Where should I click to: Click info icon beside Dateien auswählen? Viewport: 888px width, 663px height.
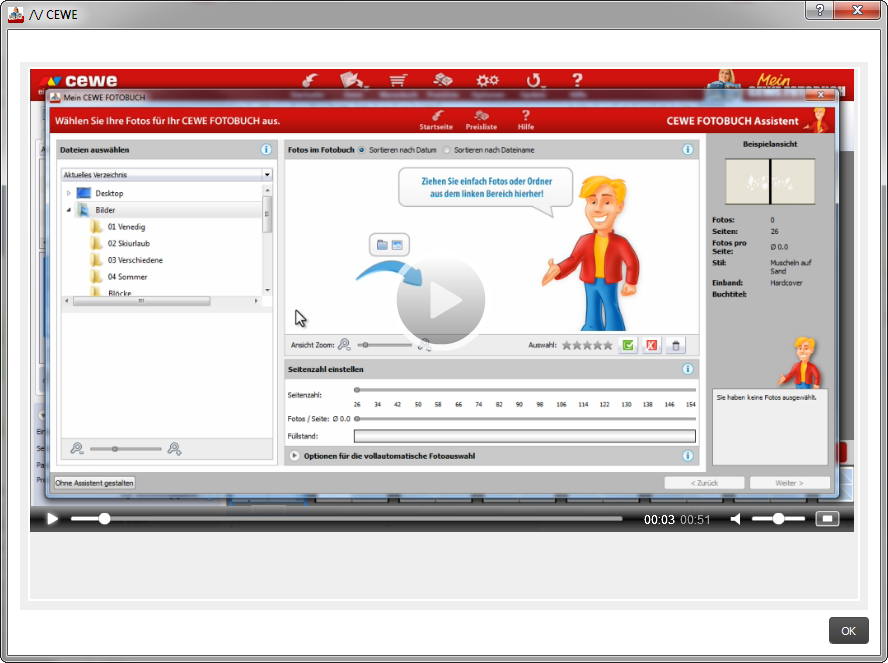(266, 150)
